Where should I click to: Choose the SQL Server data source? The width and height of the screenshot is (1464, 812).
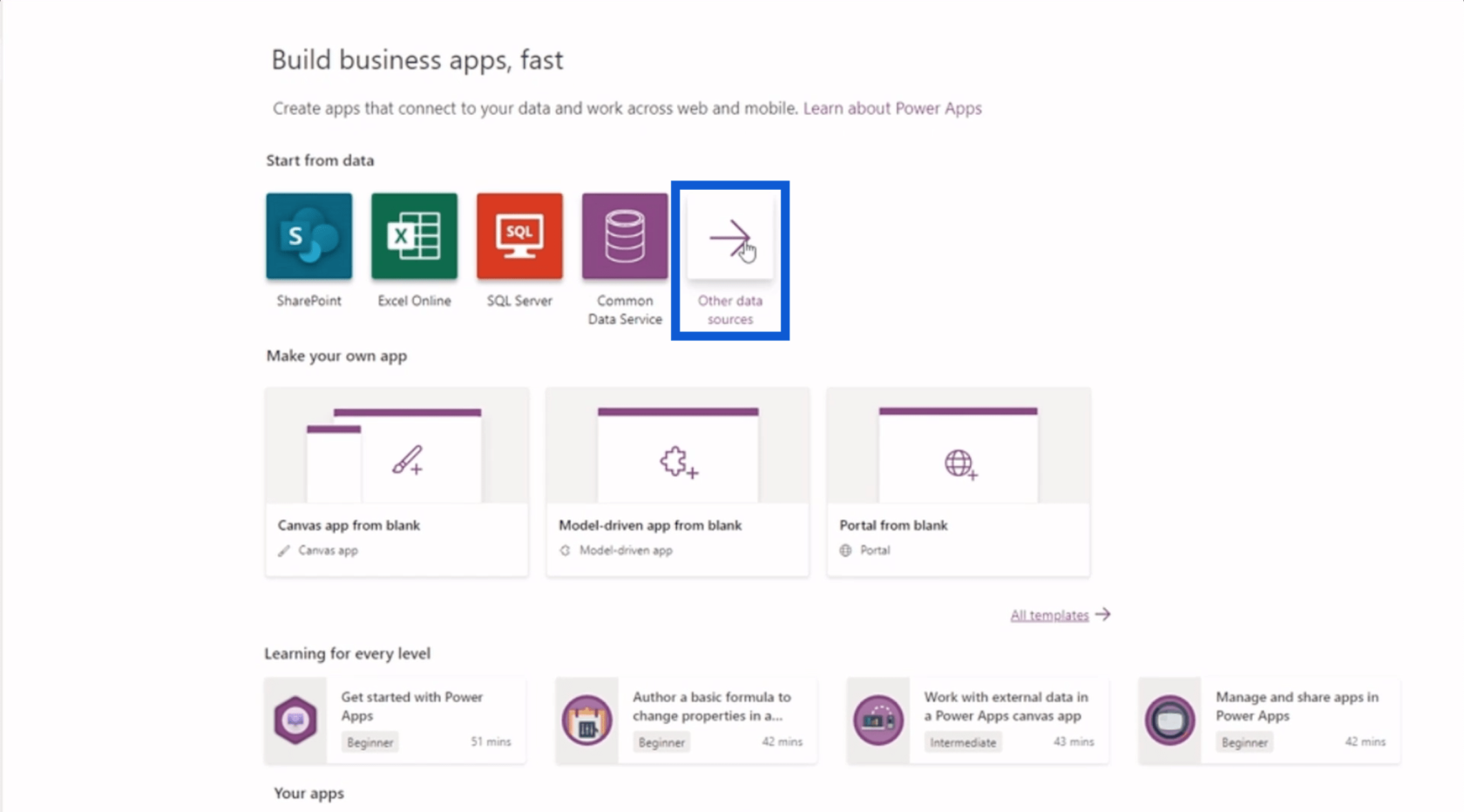(519, 236)
